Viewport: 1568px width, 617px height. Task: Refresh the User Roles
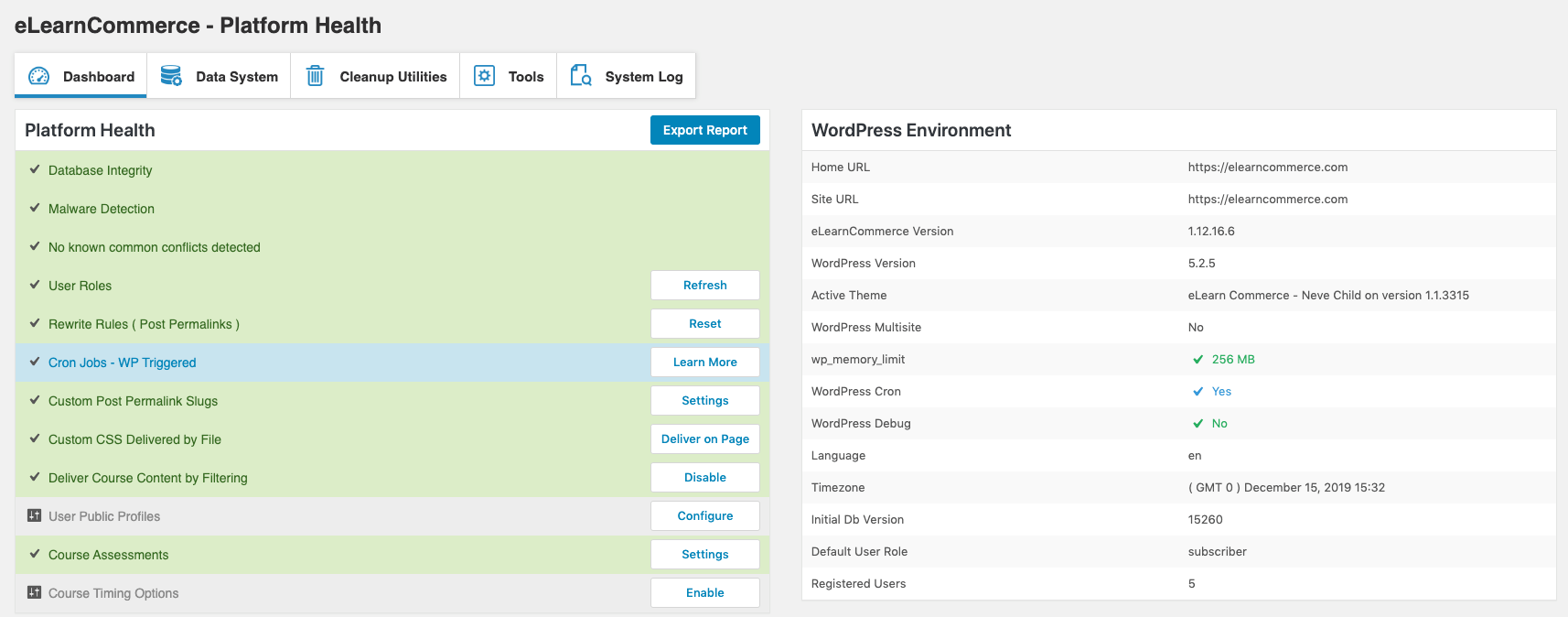(704, 286)
